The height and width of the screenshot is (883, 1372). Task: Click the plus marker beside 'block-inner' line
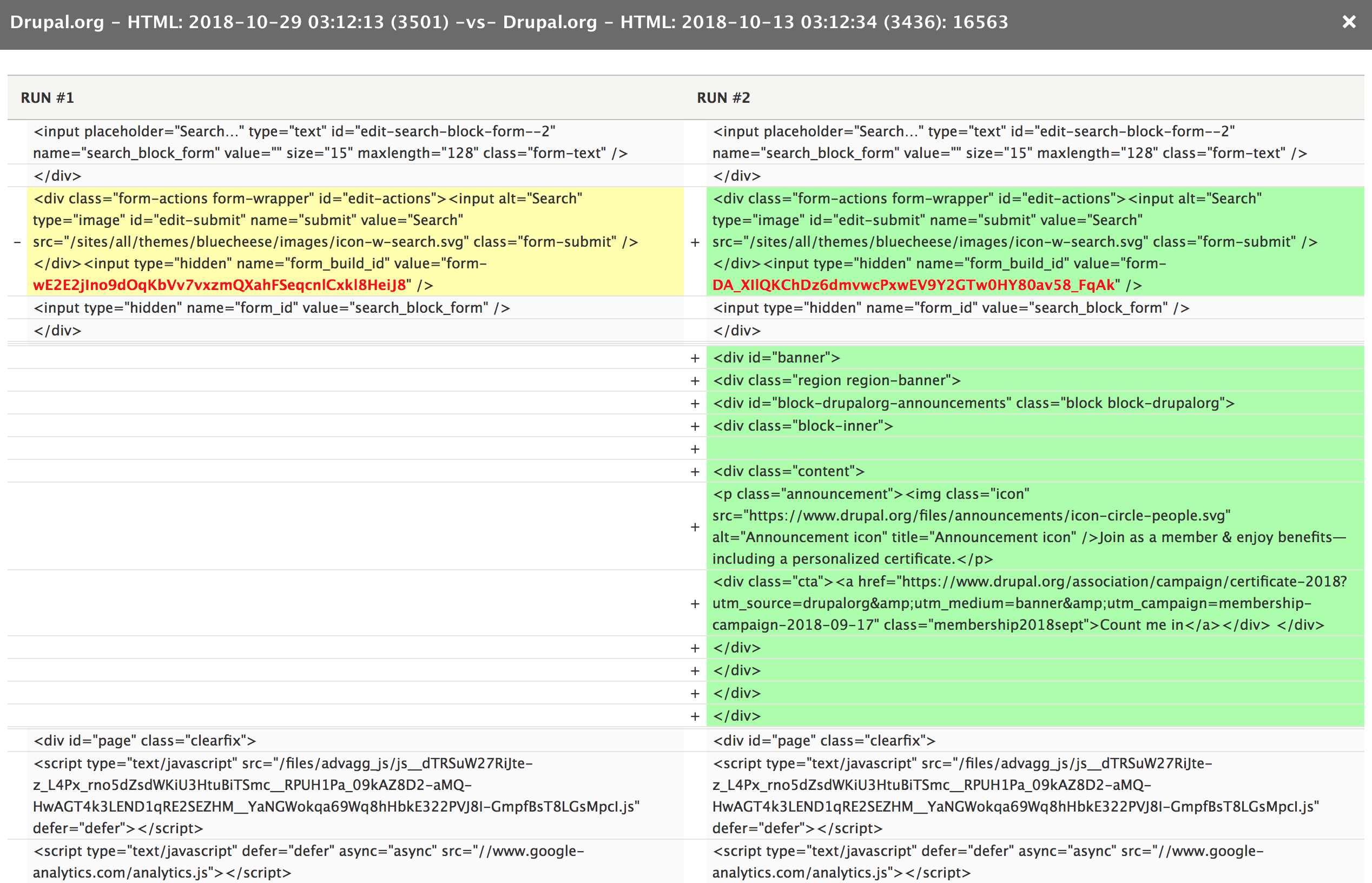tap(695, 426)
